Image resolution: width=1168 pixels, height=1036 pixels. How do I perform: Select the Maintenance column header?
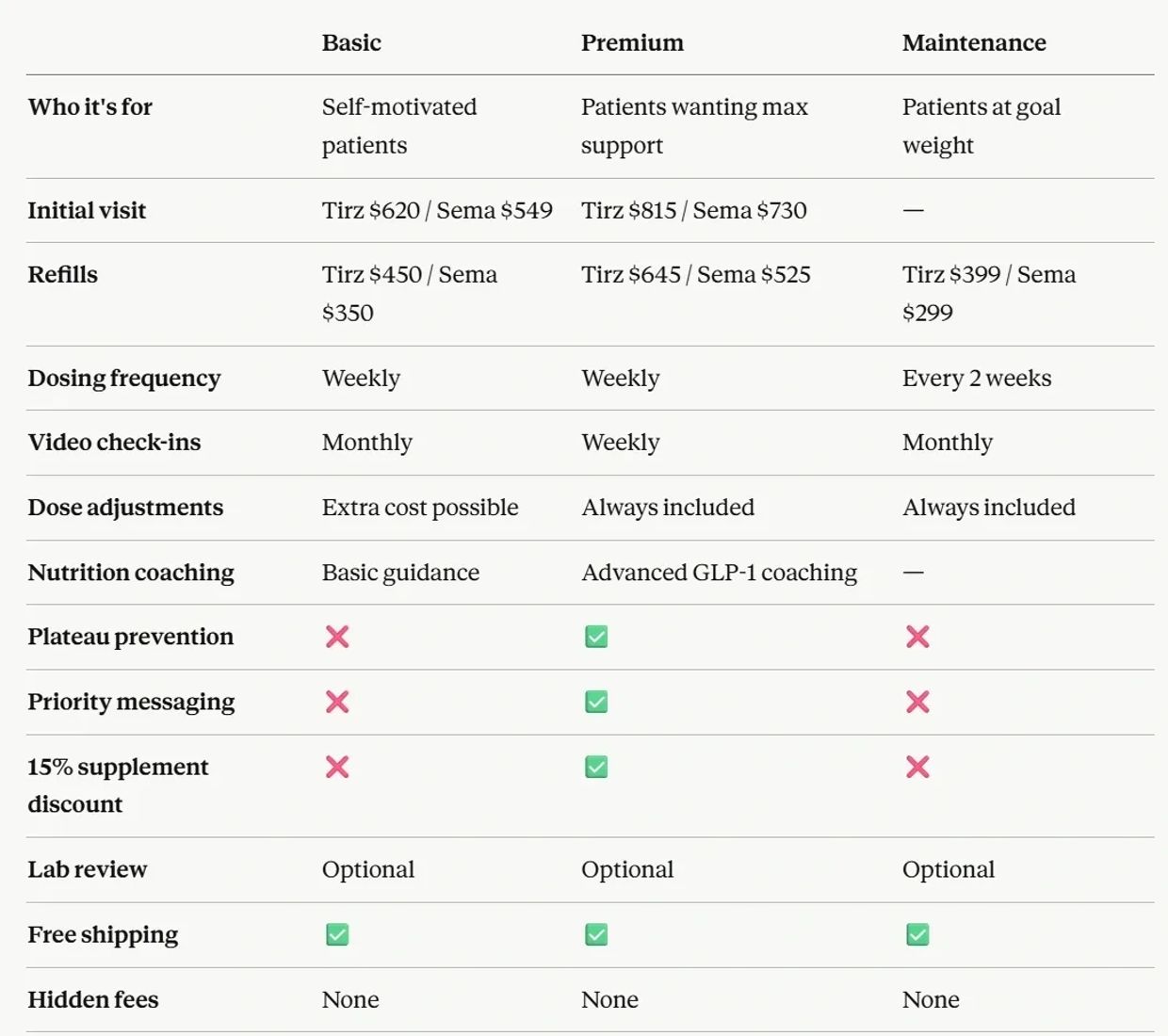(974, 42)
